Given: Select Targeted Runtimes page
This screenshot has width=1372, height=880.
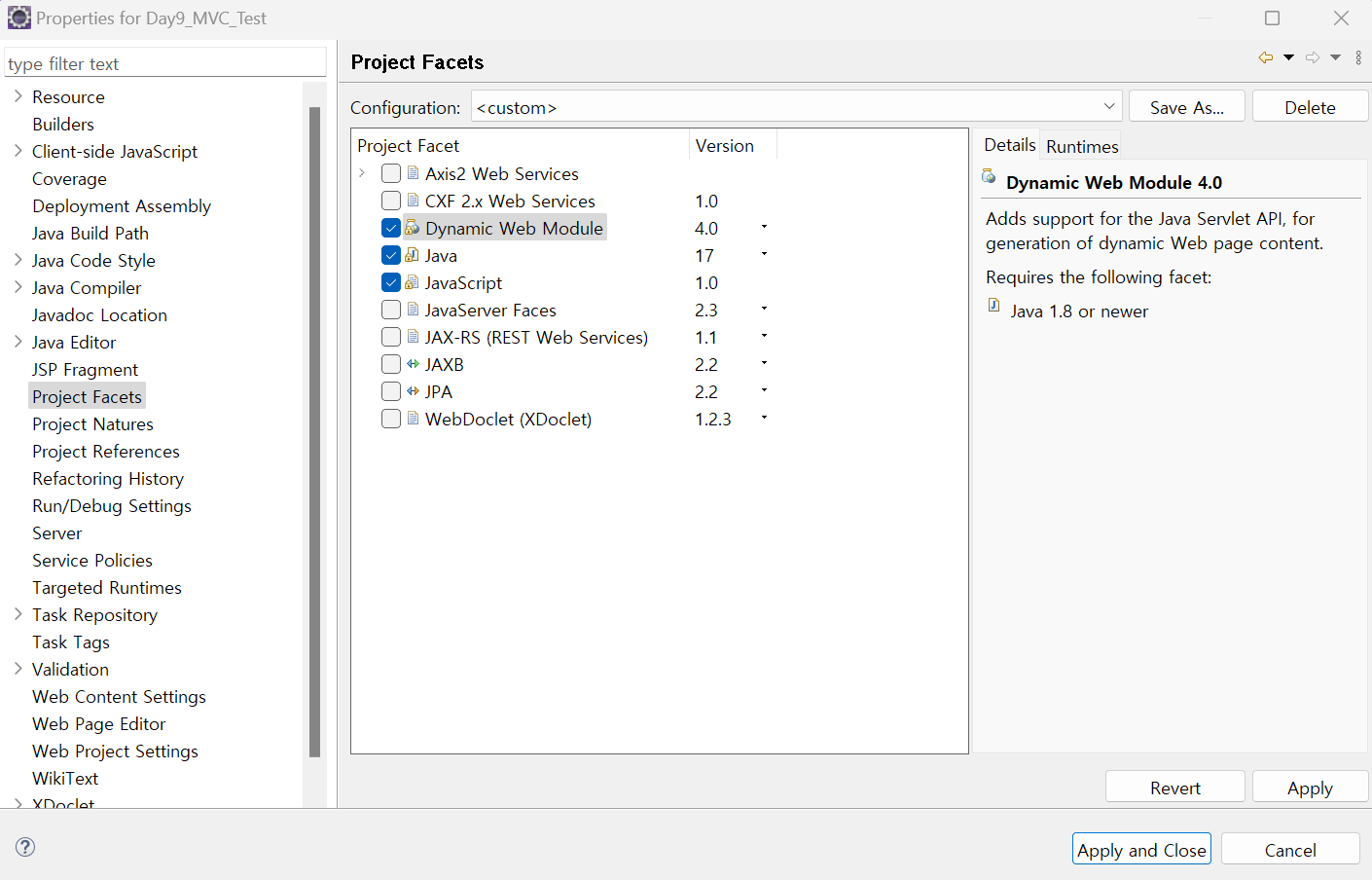Looking at the screenshot, I should (x=106, y=587).
